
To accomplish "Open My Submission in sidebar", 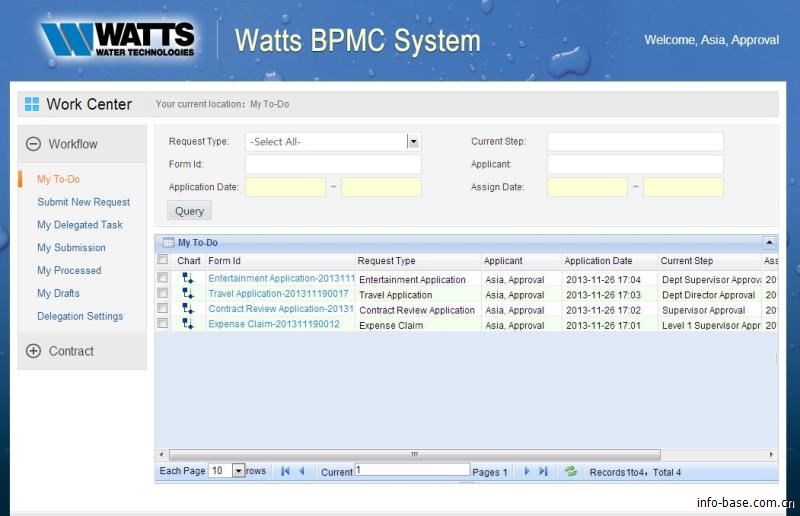I will click(x=71, y=248).
